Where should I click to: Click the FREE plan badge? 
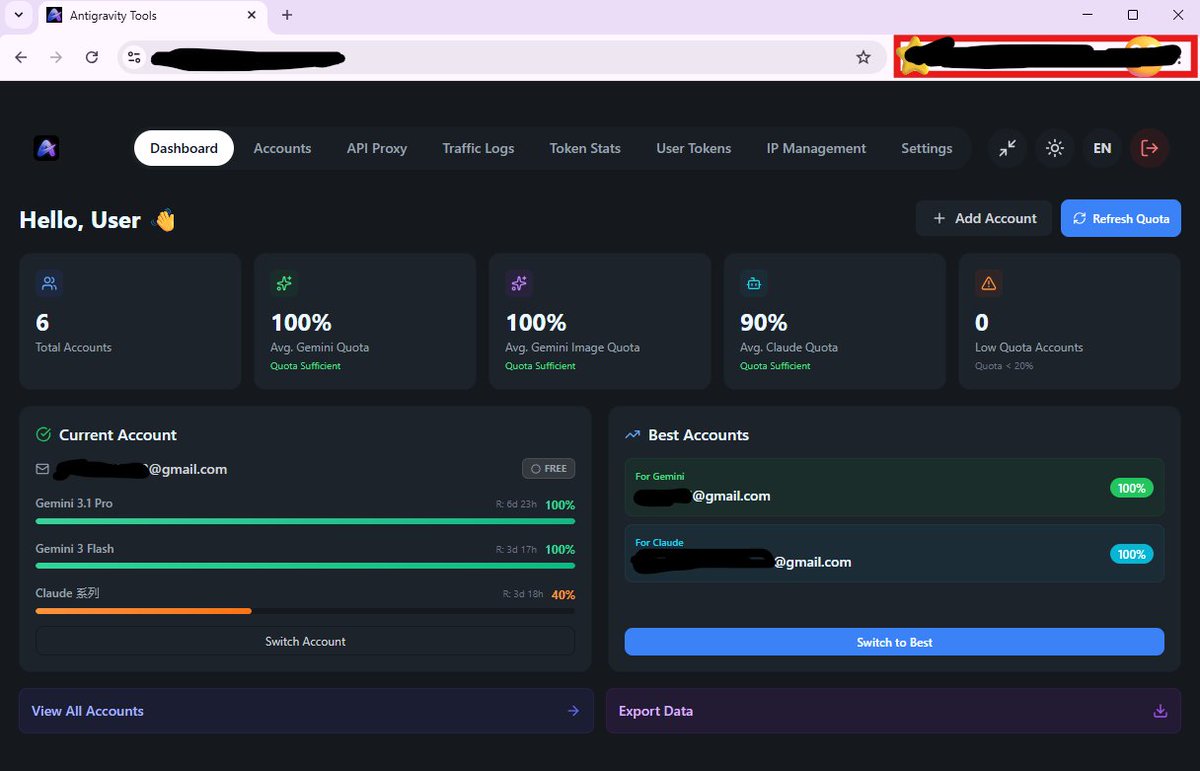pyautogui.click(x=548, y=468)
